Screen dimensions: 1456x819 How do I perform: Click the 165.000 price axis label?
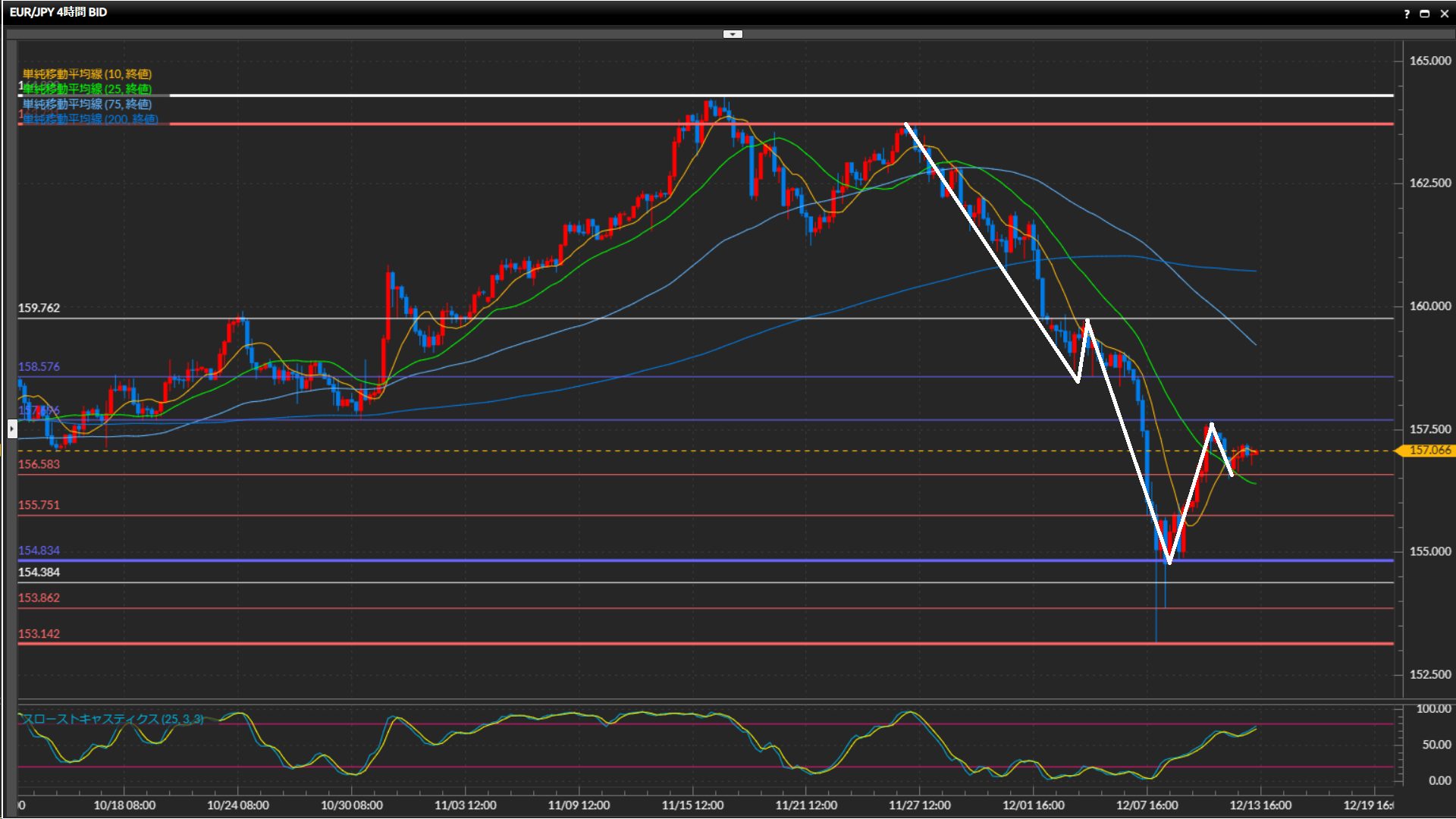1429,61
